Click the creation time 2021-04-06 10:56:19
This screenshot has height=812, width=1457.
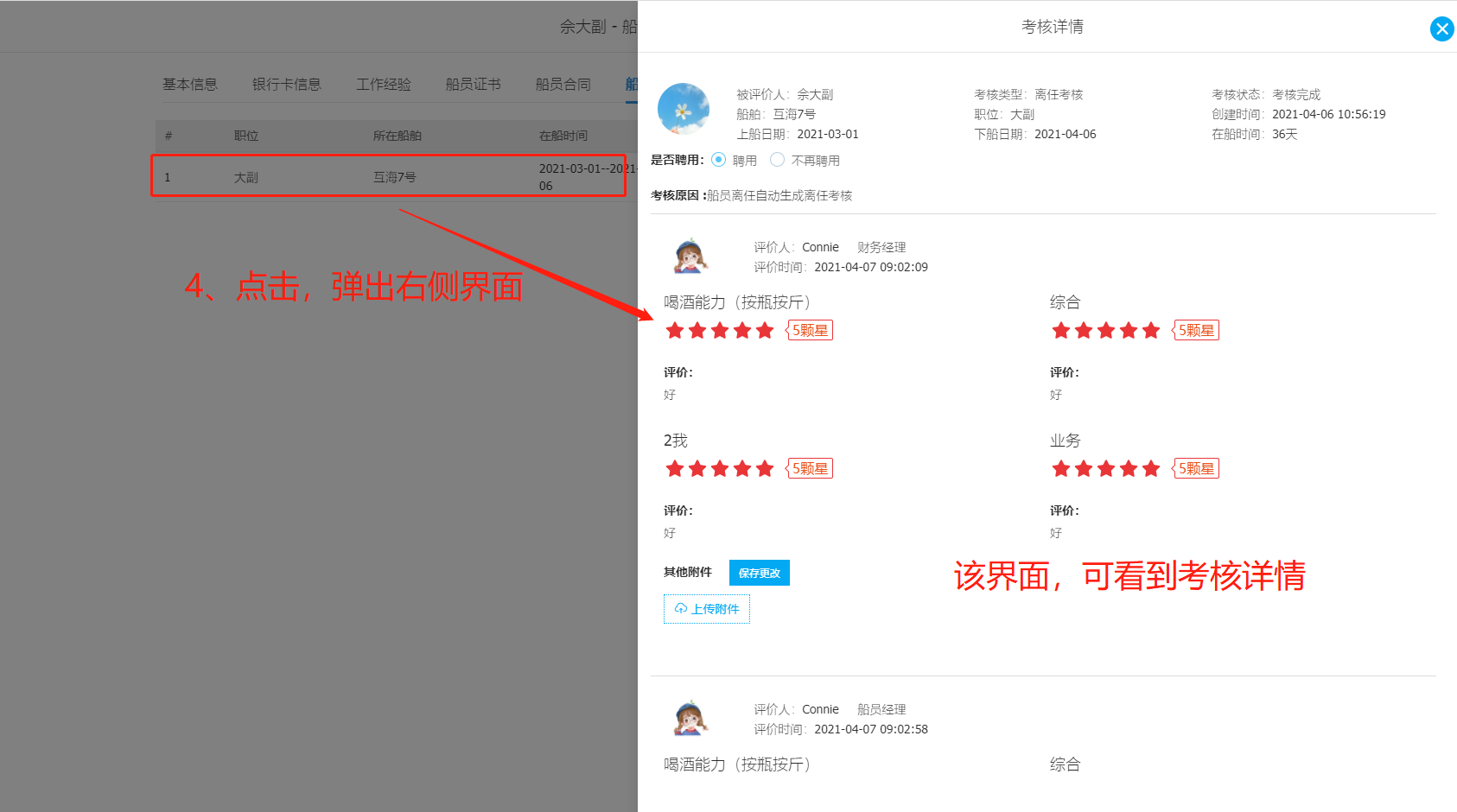coord(1329,114)
